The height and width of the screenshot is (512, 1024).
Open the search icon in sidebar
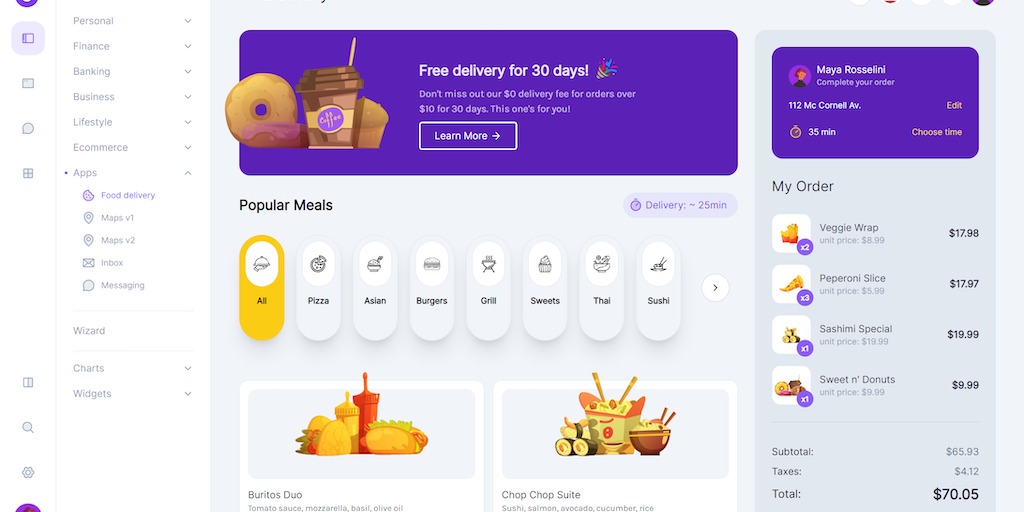(x=28, y=427)
